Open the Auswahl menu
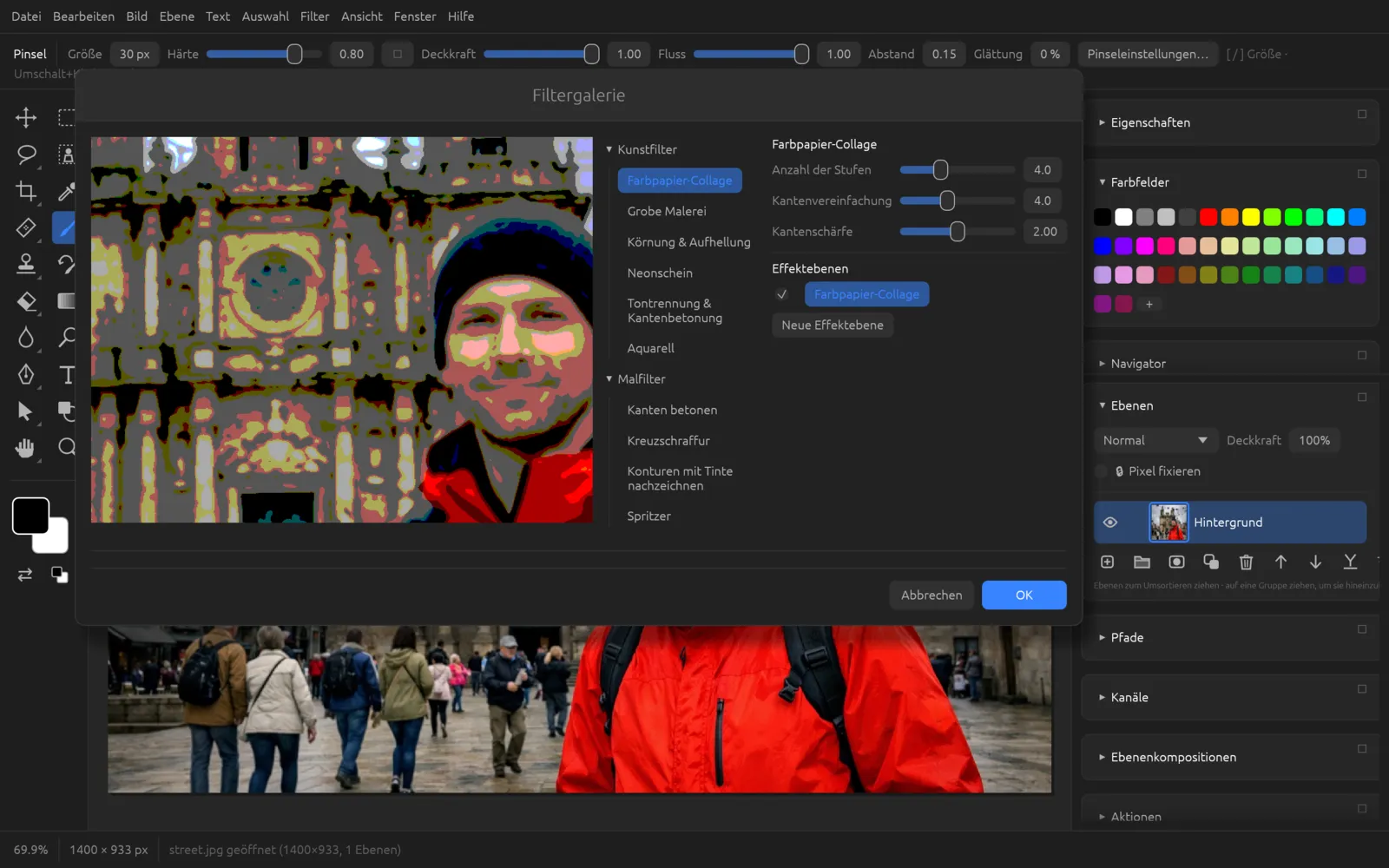 265,16
